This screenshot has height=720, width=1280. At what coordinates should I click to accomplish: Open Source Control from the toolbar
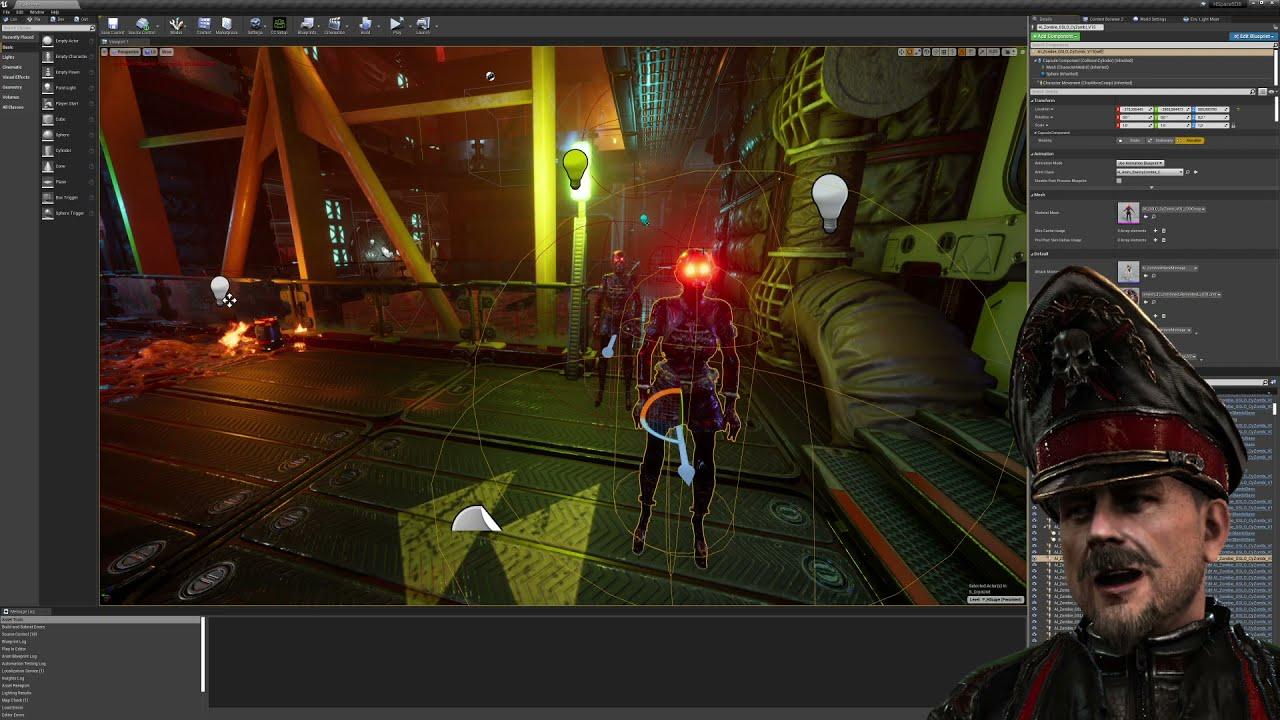coord(143,24)
